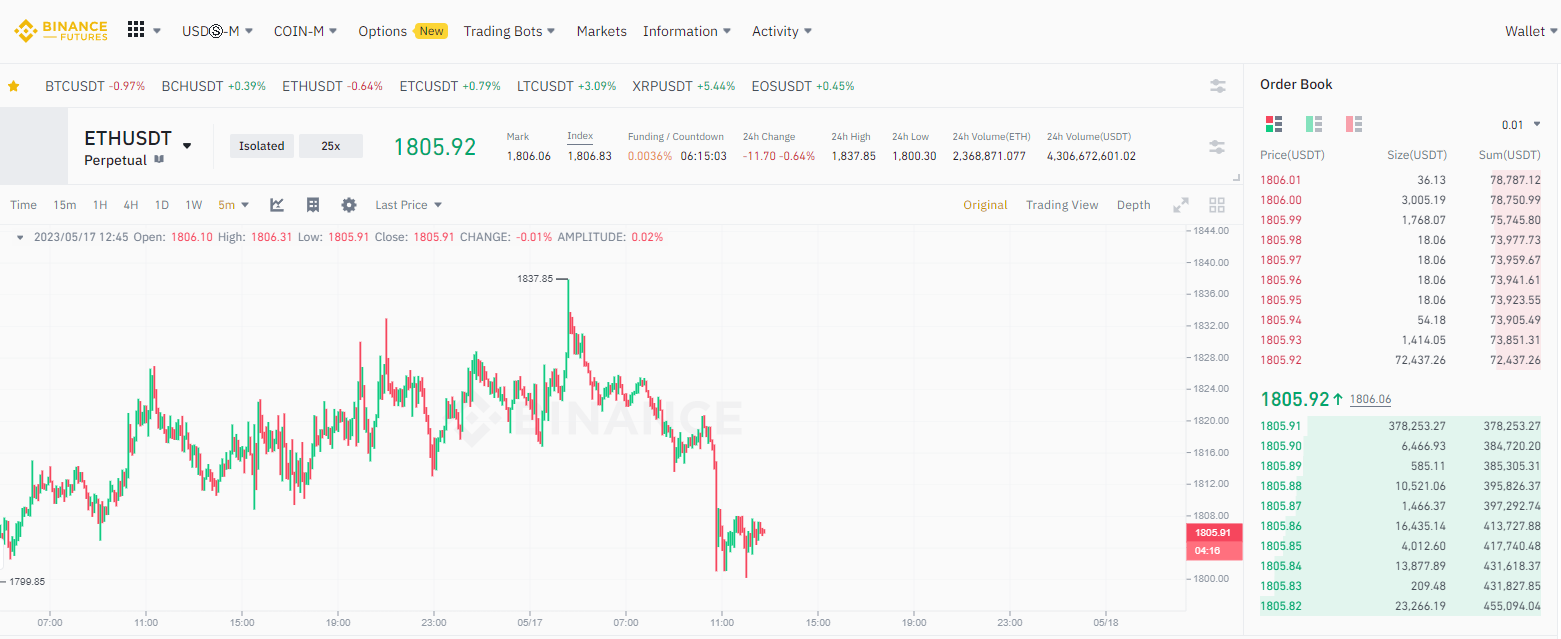The width and height of the screenshot is (1561, 639).
Task: Show only bids in order book
Action: (x=1314, y=124)
